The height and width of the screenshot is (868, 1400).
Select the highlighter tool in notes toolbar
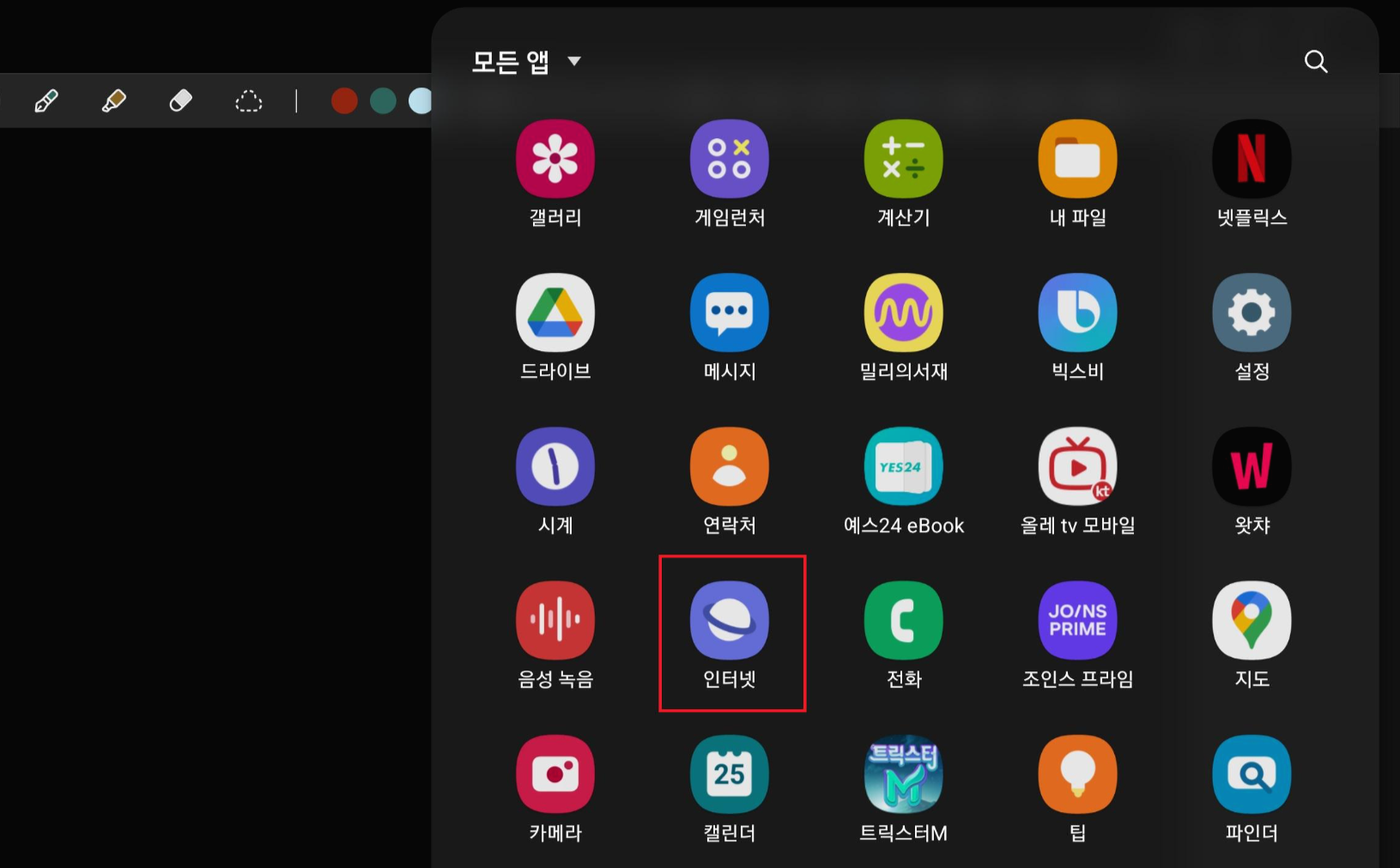coord(113,101)
